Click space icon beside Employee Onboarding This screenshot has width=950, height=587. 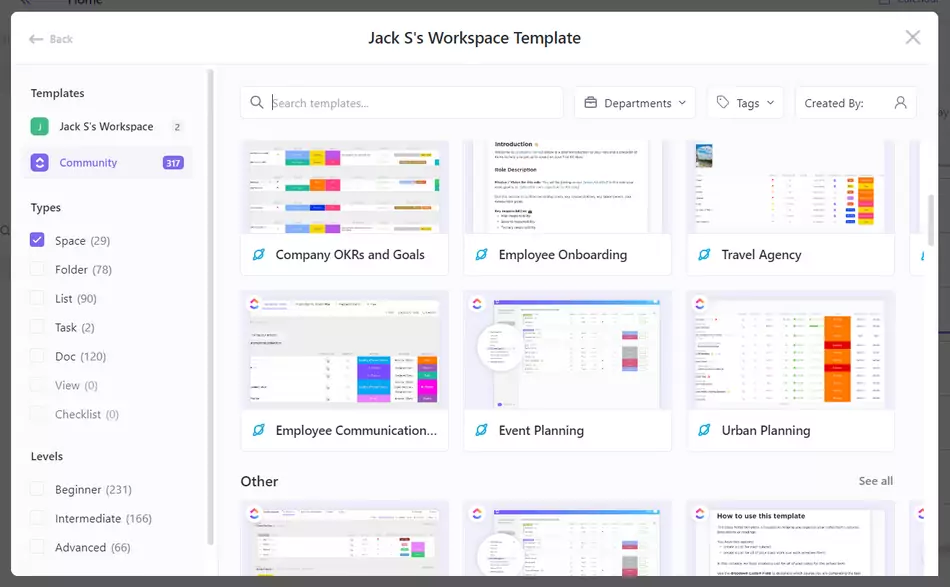pos(482,254)
